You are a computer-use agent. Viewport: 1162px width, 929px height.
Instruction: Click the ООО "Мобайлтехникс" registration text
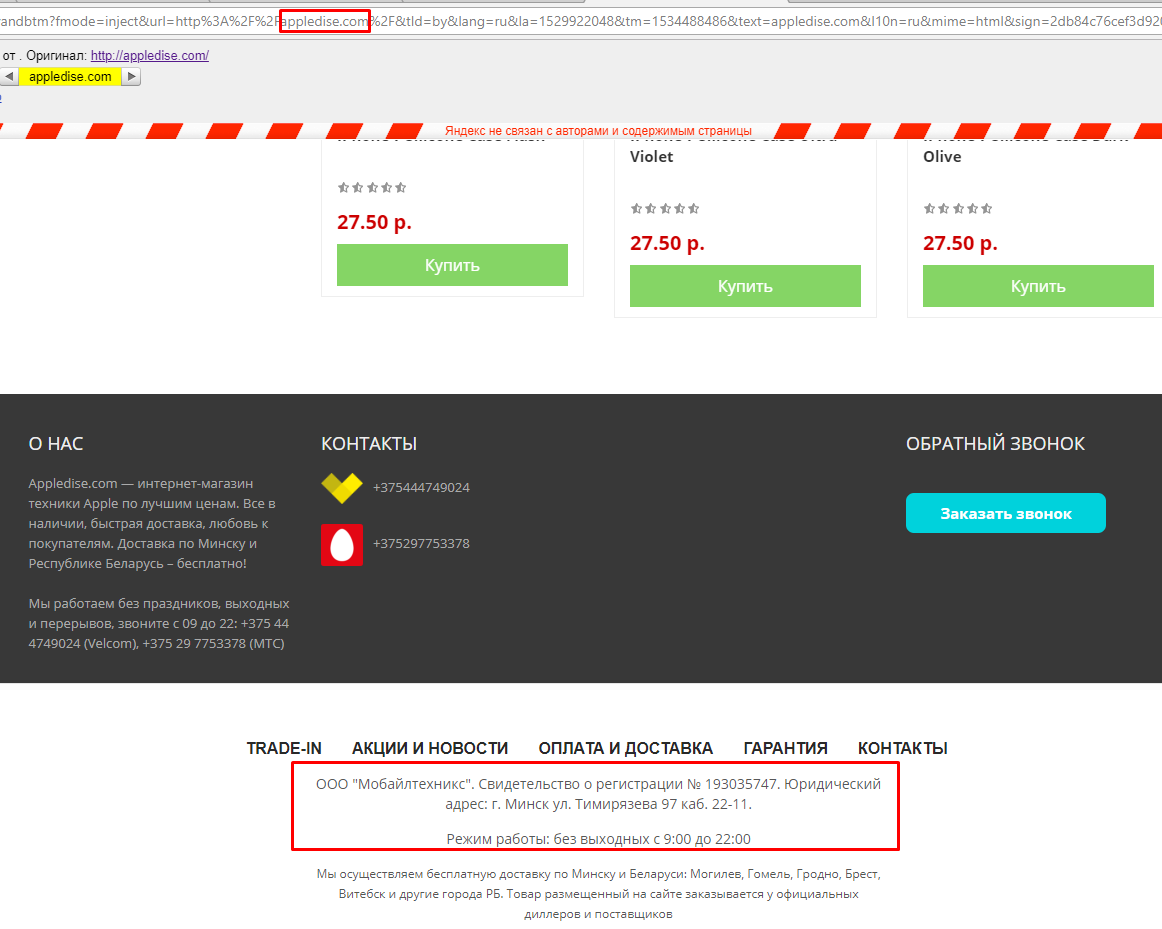point(598,793)
